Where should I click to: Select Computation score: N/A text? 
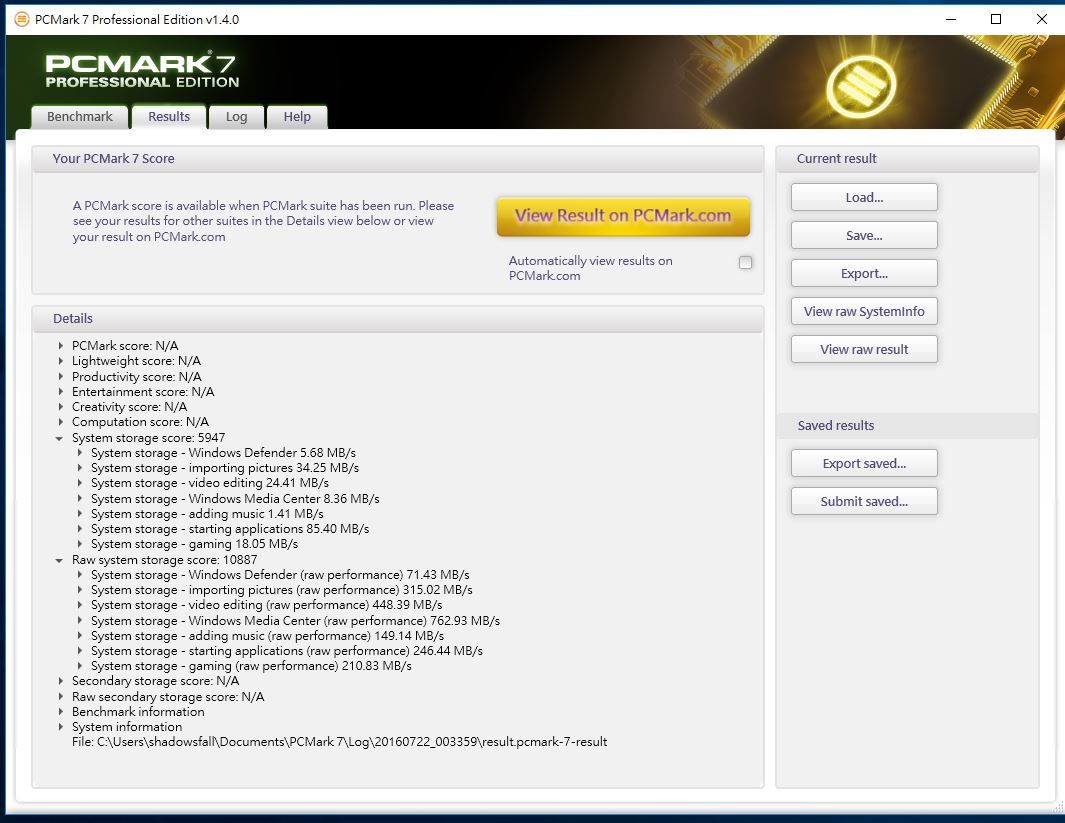tap(141, 422)
